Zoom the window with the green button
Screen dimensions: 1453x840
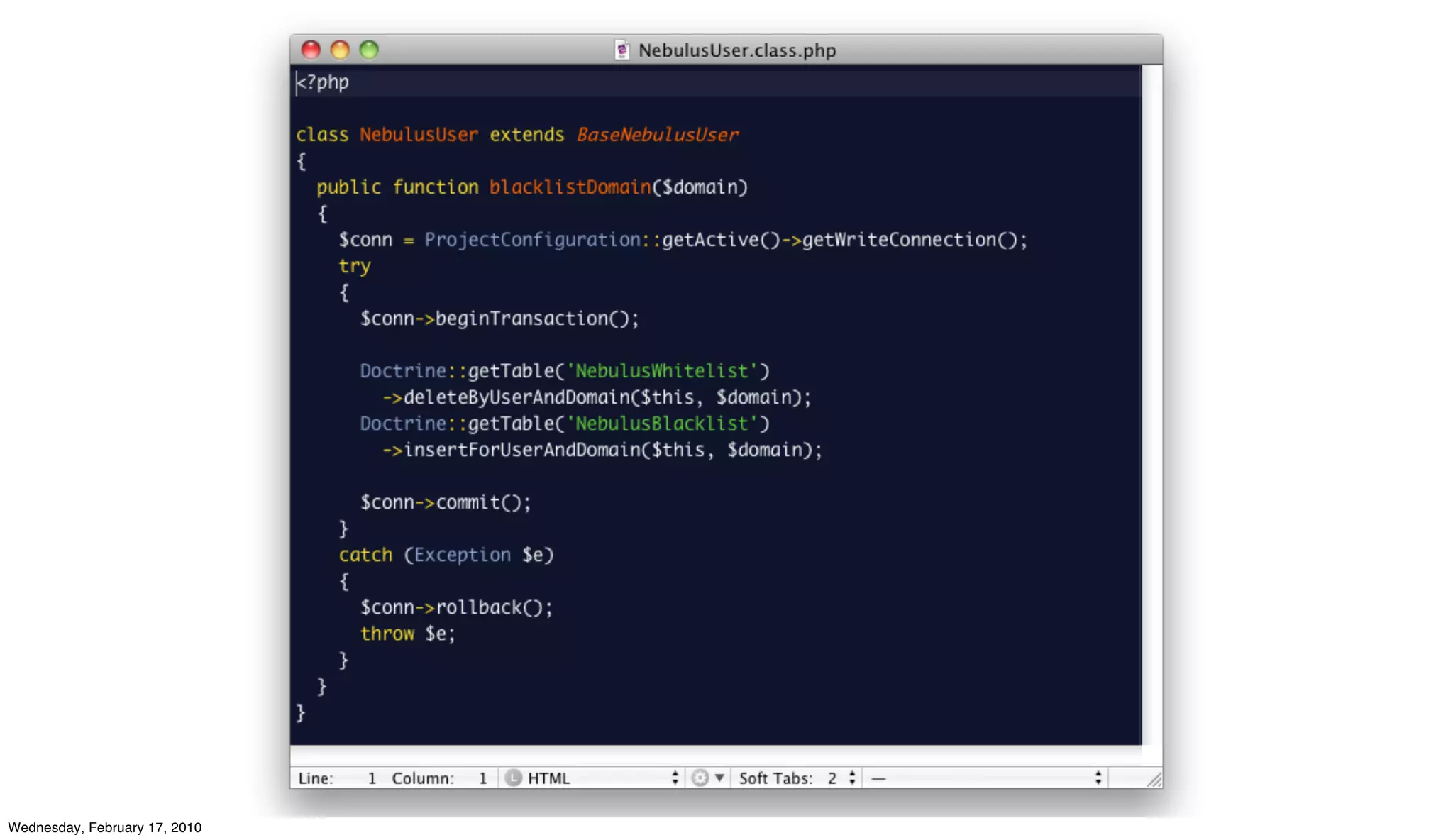(x=369, y=50)
